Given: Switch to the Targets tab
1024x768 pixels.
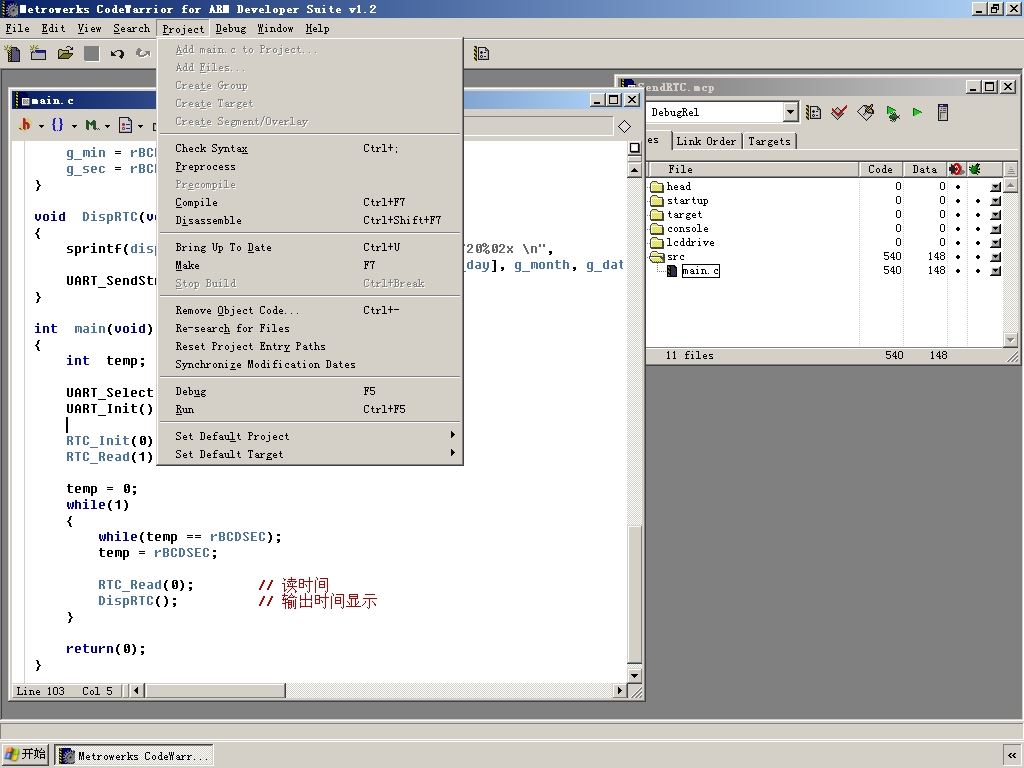Looking at the screenshot, I should click(769, 141).
